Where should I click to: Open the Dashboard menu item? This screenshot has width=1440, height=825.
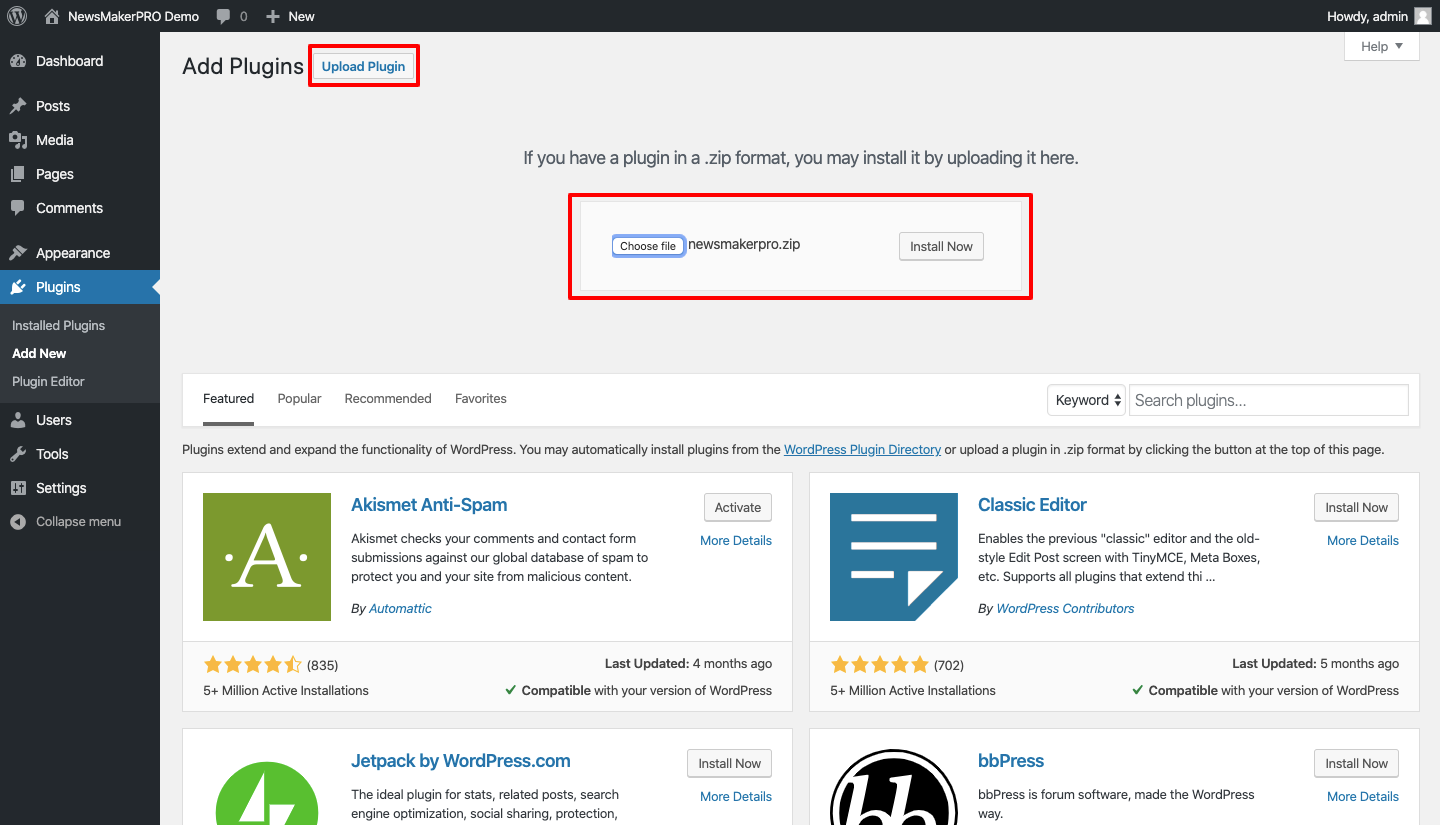pyautogui.click(x=80, y=61)
